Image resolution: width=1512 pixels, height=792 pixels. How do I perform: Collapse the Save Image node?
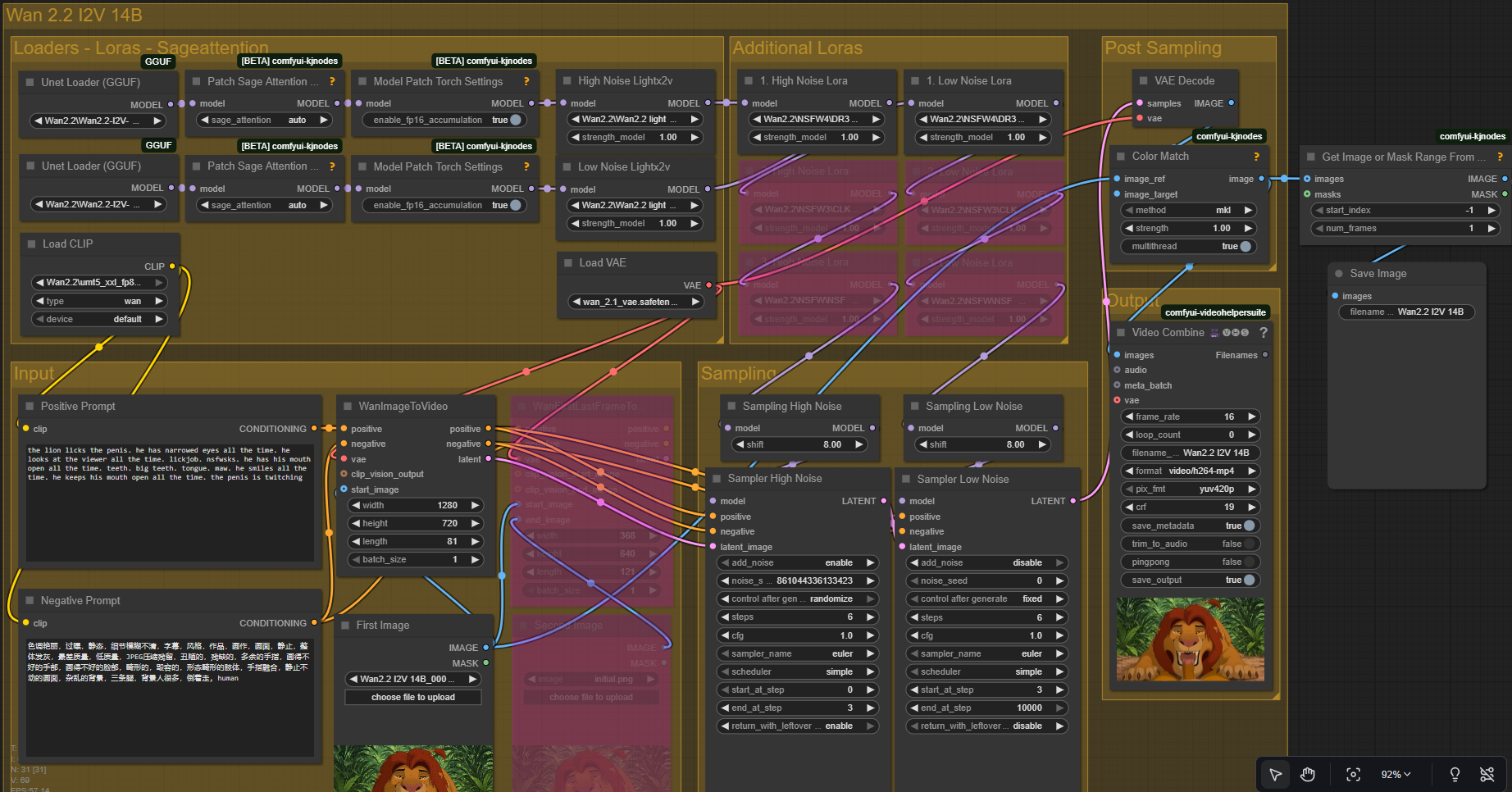[1338, 274]
